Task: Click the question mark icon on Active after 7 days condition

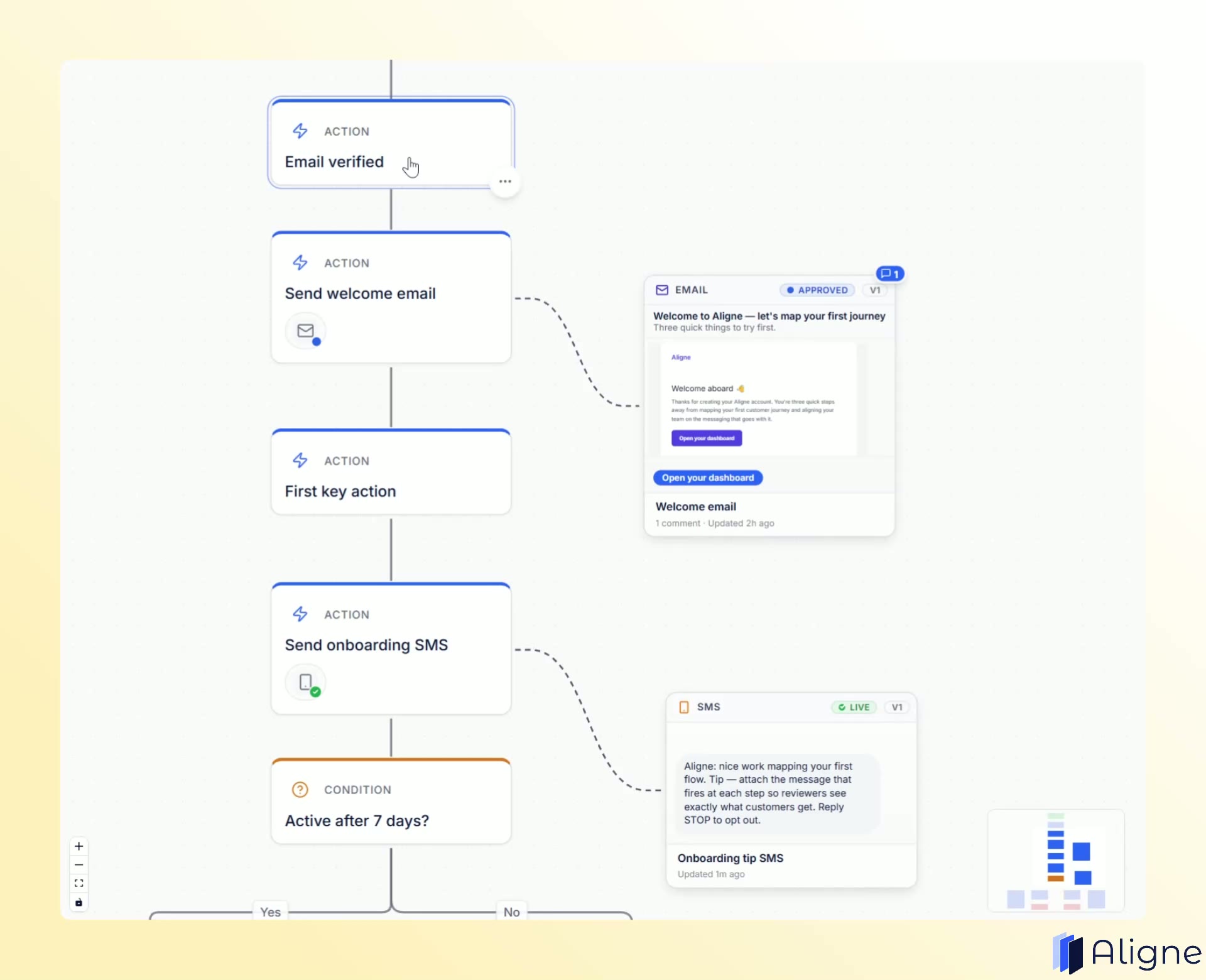Action: coord(300,790)
